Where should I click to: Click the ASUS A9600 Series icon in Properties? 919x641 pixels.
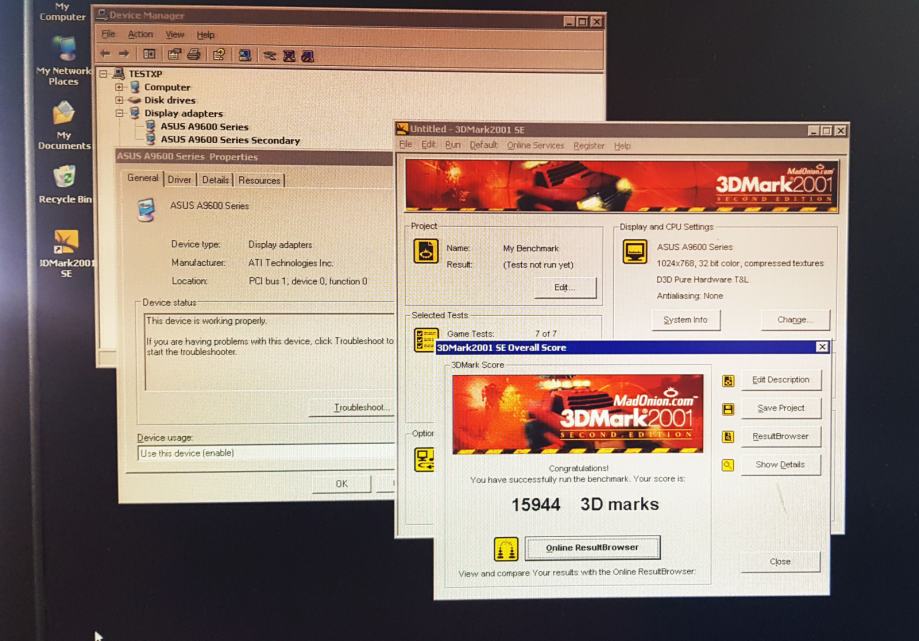[x=146, y=209]
